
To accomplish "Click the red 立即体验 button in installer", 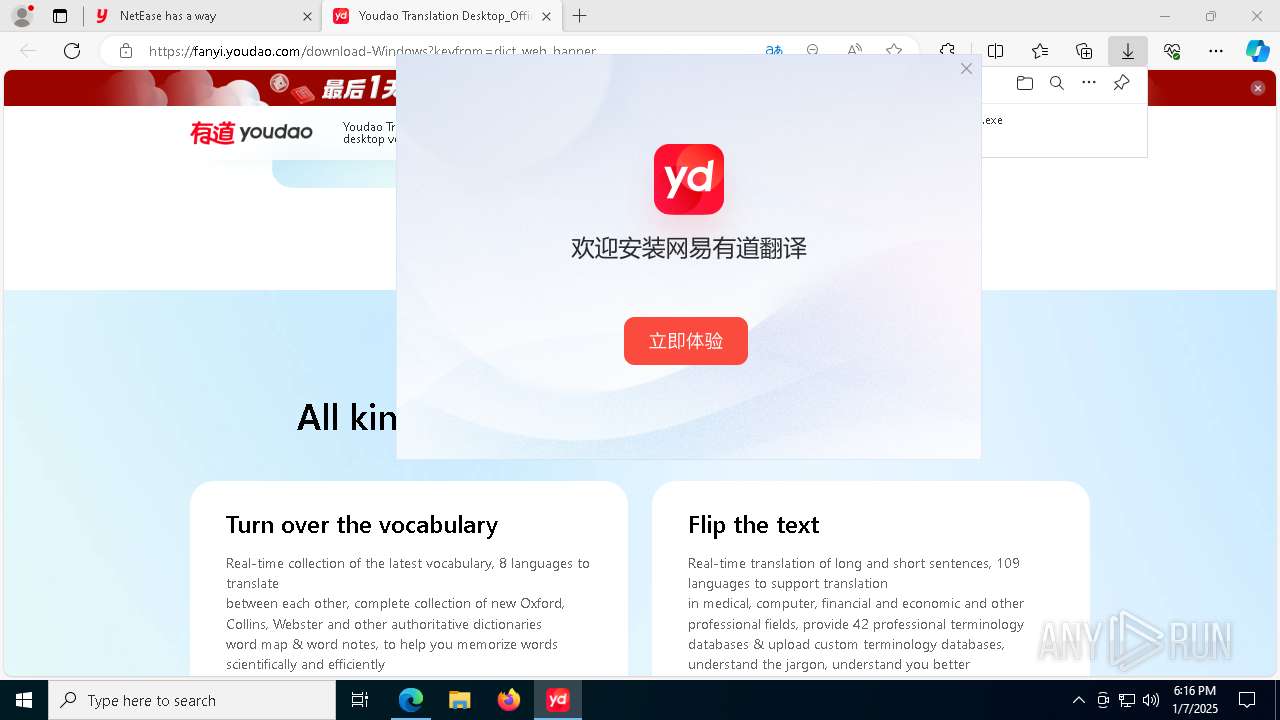I will (x=686, y=341).
